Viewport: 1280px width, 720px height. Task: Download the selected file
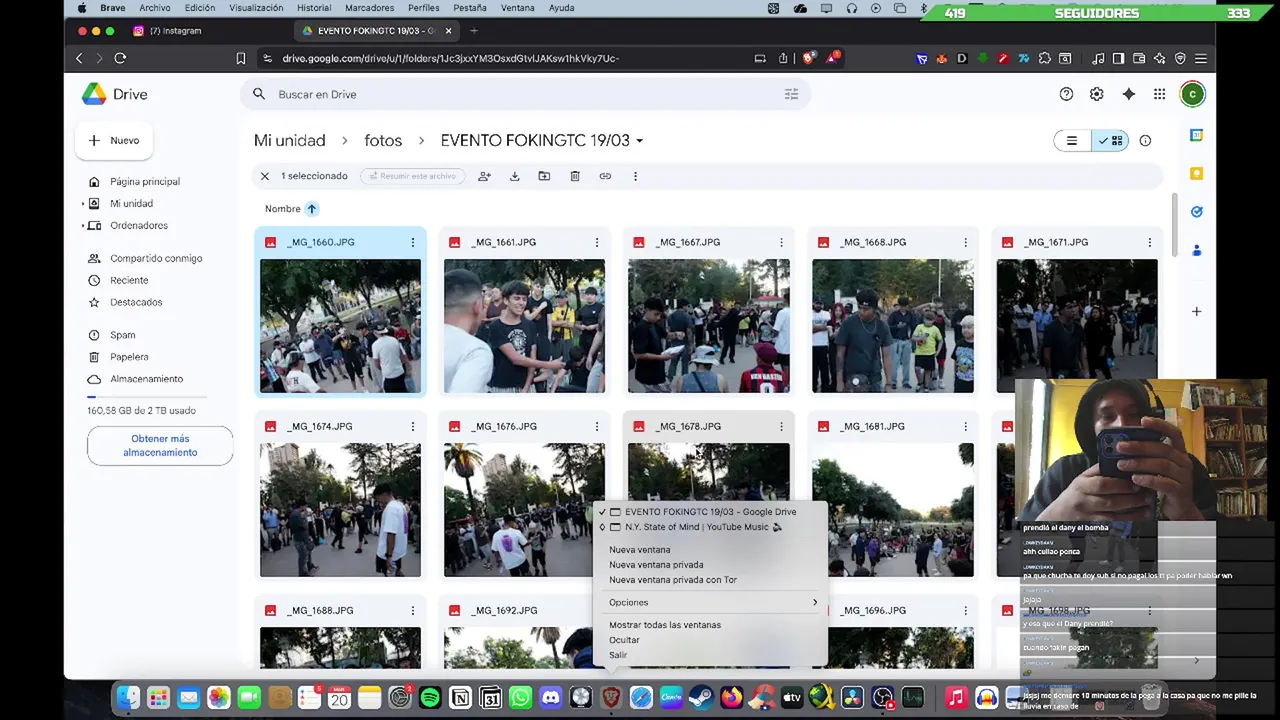click(x=514, y=176)
